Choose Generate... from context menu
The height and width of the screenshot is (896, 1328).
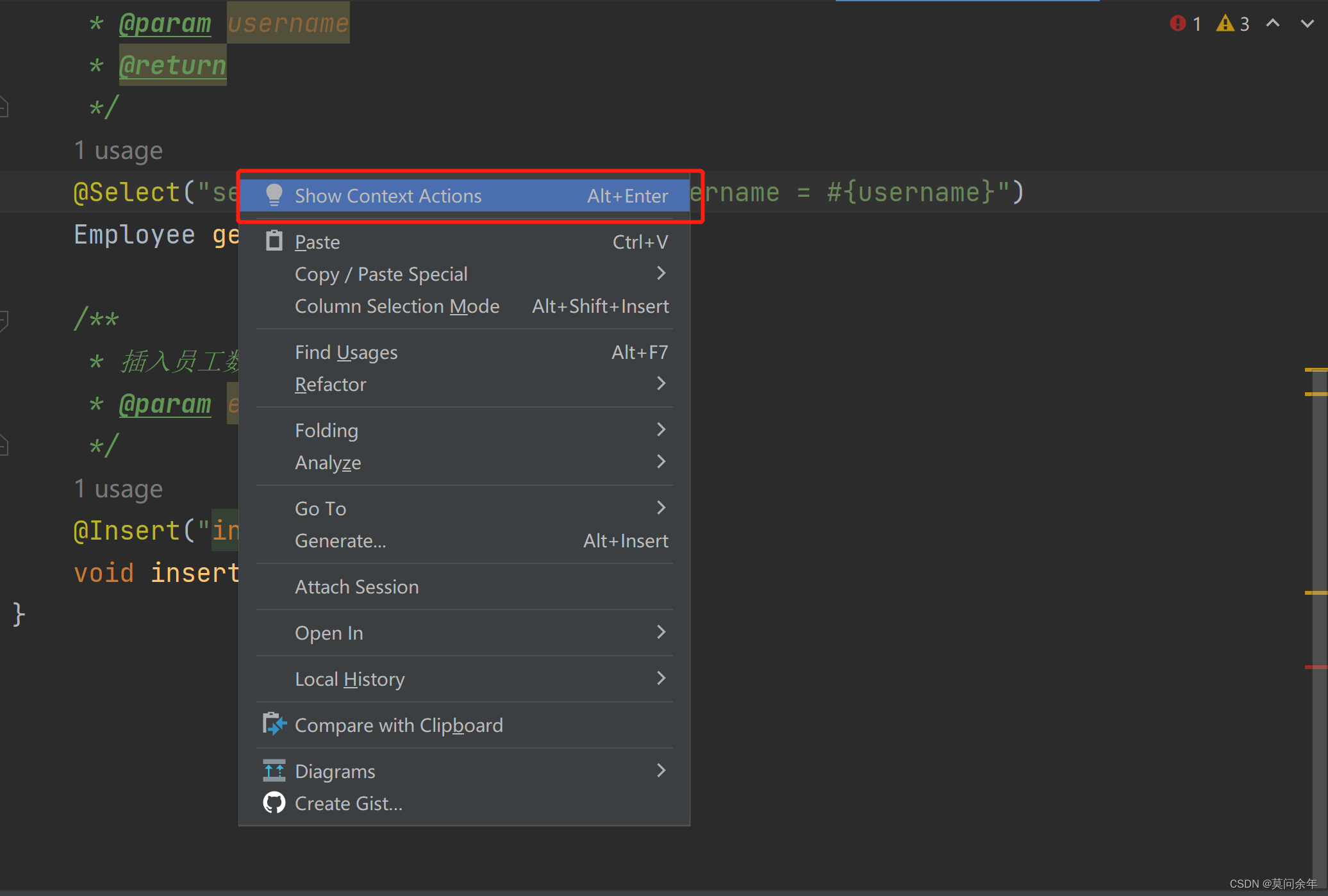coord(340,540)
